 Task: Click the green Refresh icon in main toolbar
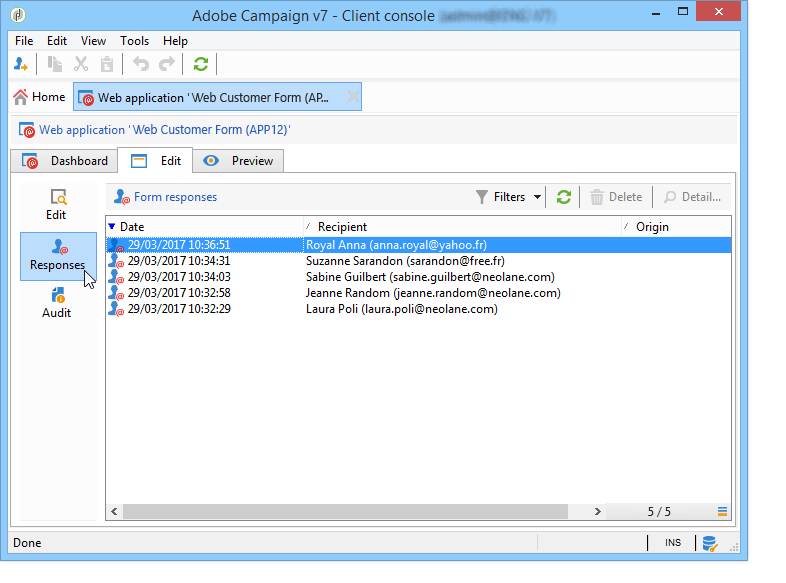pos(201,64)
